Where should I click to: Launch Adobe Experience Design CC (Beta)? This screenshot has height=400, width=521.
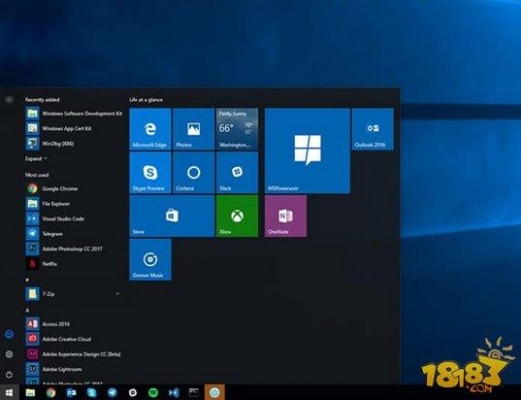click(x=74, y=354)
